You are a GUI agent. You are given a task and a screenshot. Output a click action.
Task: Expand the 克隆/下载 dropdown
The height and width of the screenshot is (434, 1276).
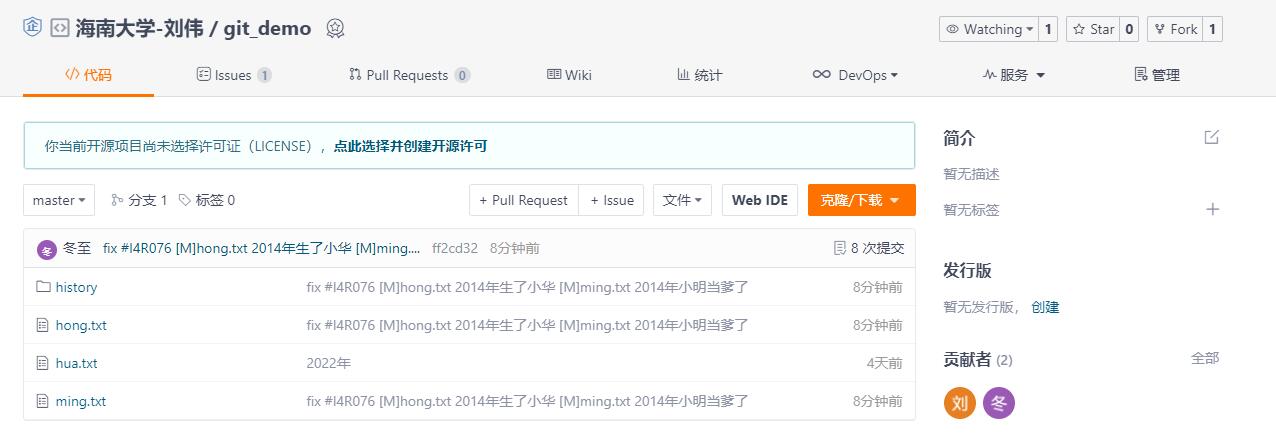click(861, 200)
